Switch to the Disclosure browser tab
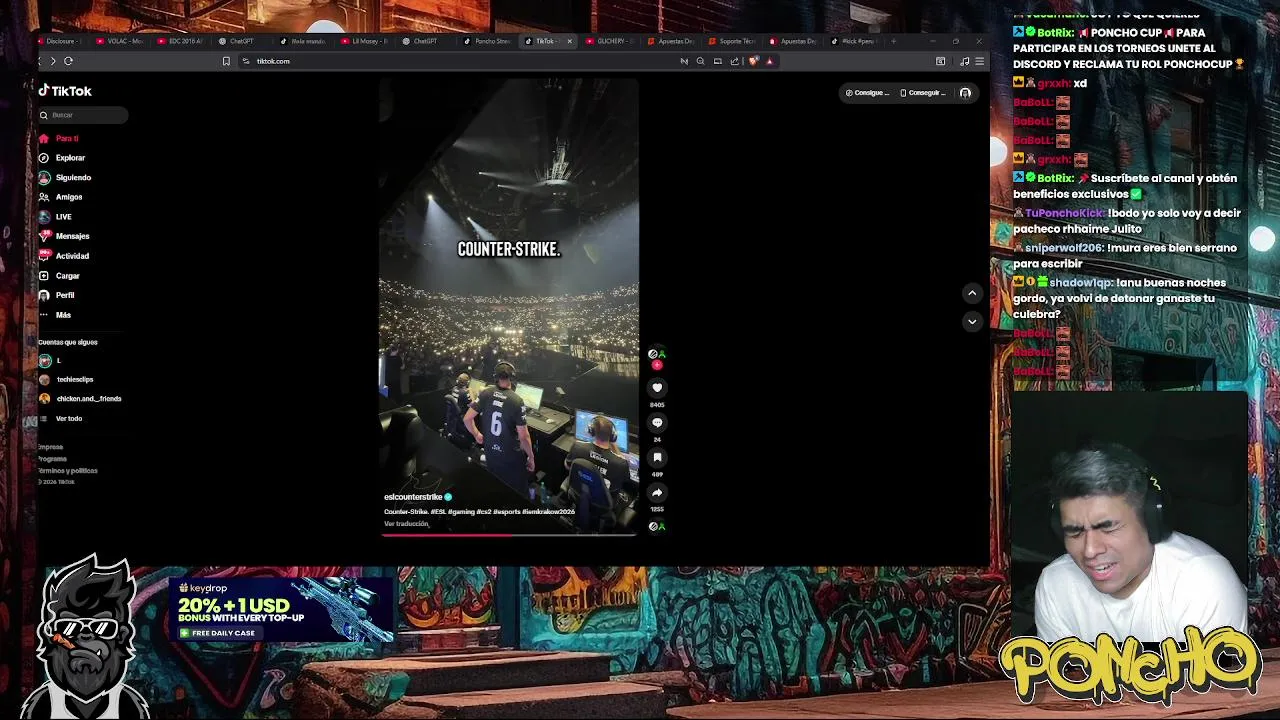 pyautogui.click(x=63, y=41)
